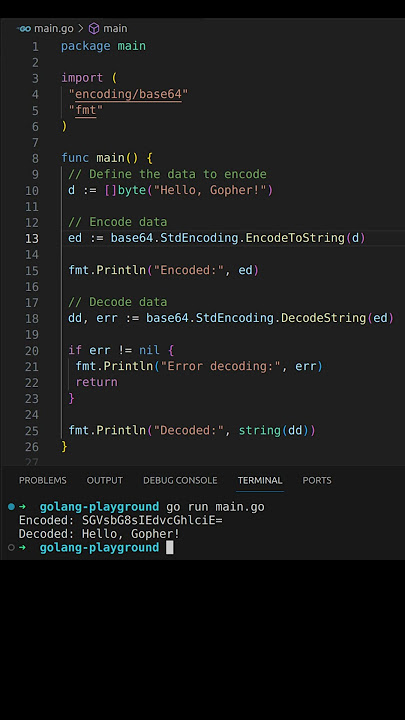Click the Go file icon in breadcrumb
Image resolution: width=405 pixels, height=720 pixels.
(x=24, y=28)
